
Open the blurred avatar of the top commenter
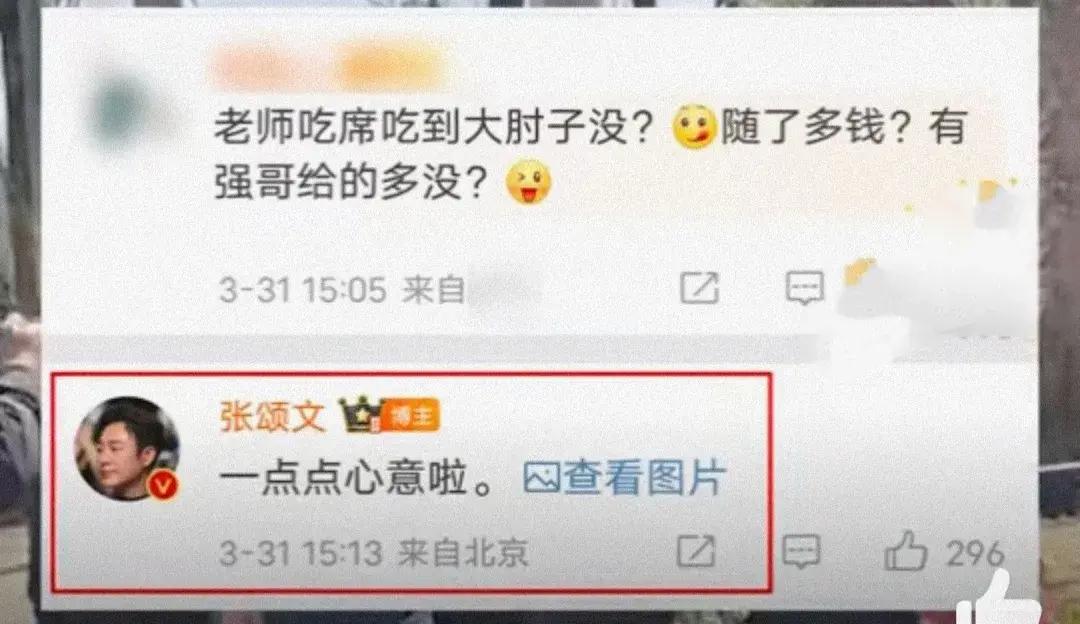click(x=124, y=110)
